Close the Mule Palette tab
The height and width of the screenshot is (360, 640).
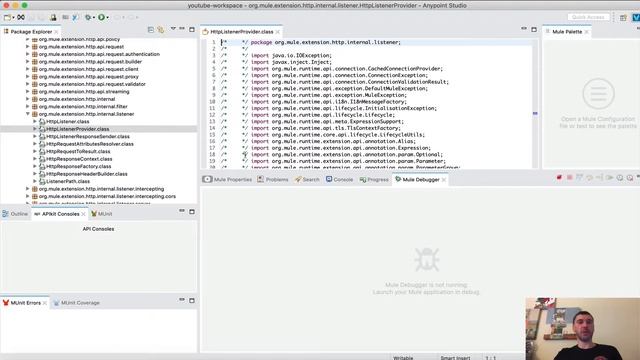[x=587, y=32]
